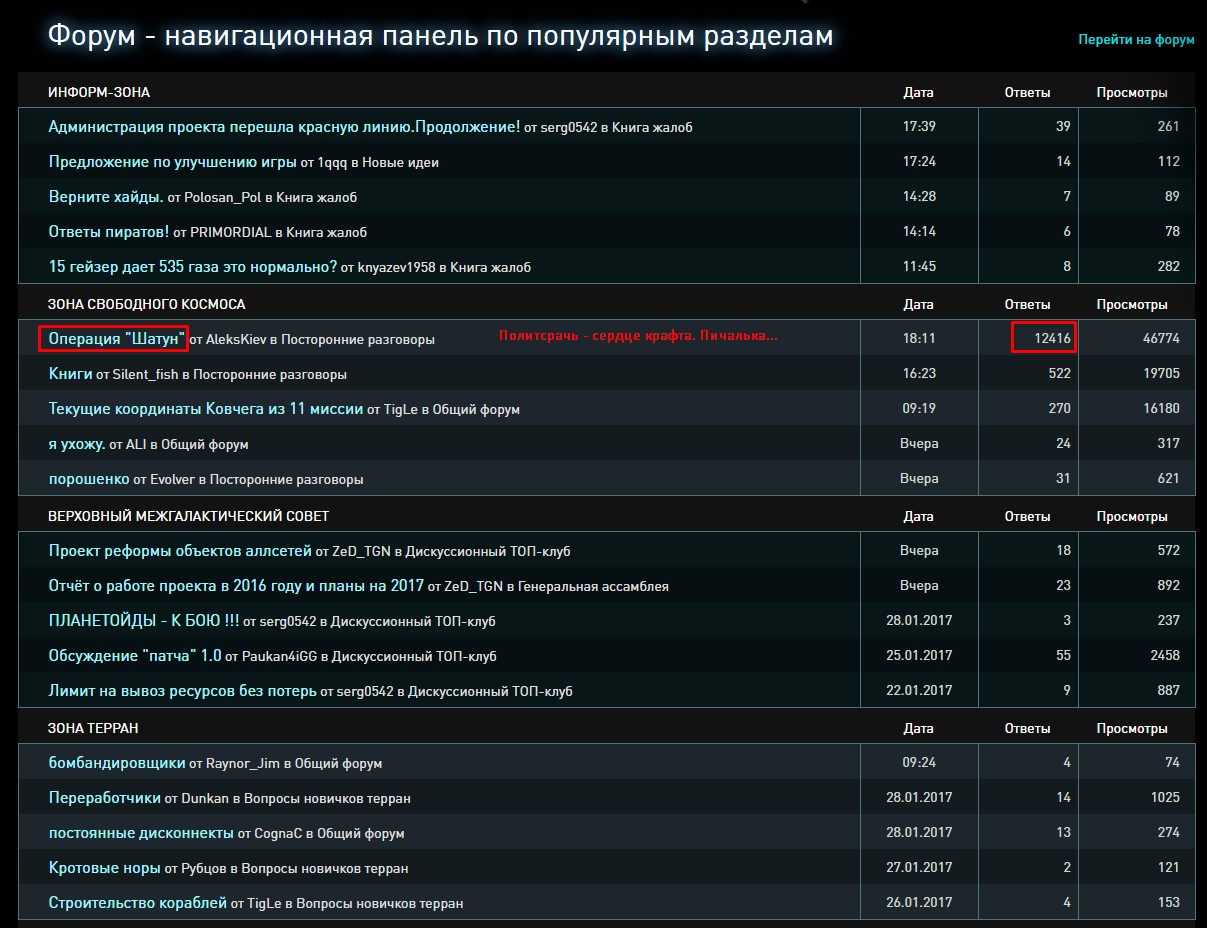This screenshot has height=928, width=1207.
Task: Open 'Обсуждение "патча" 1.0' thread
Action: click(135, 656)
